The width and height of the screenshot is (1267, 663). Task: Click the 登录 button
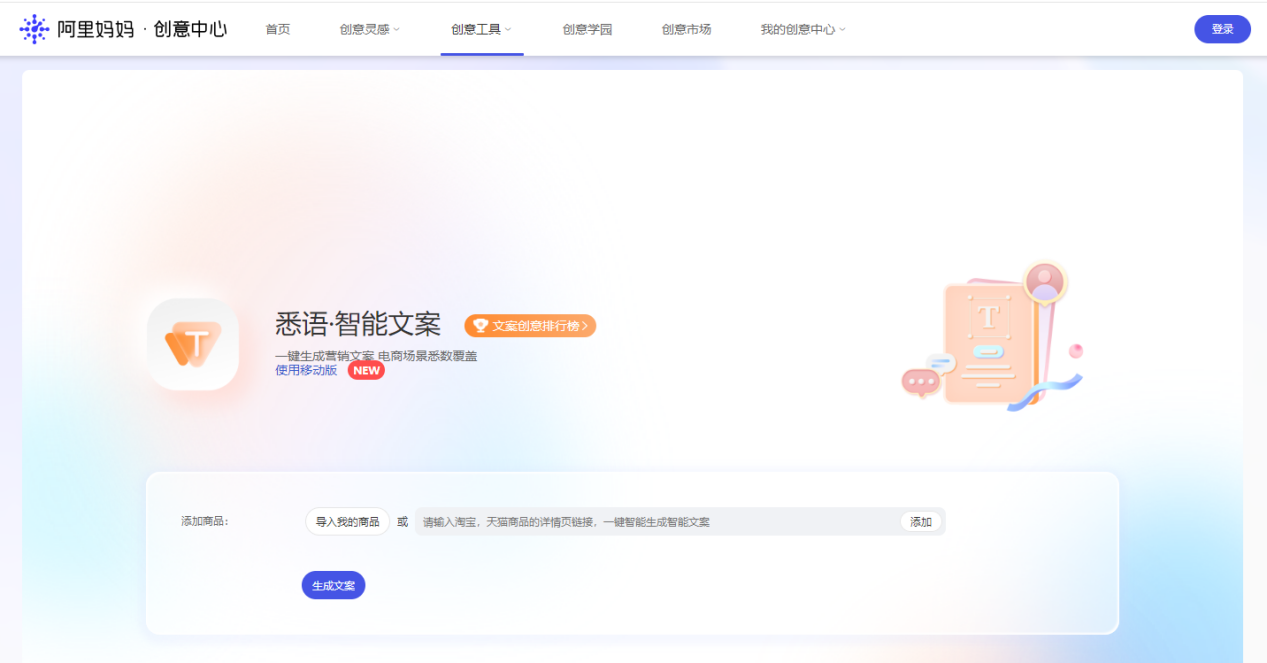coord(1222,29)
